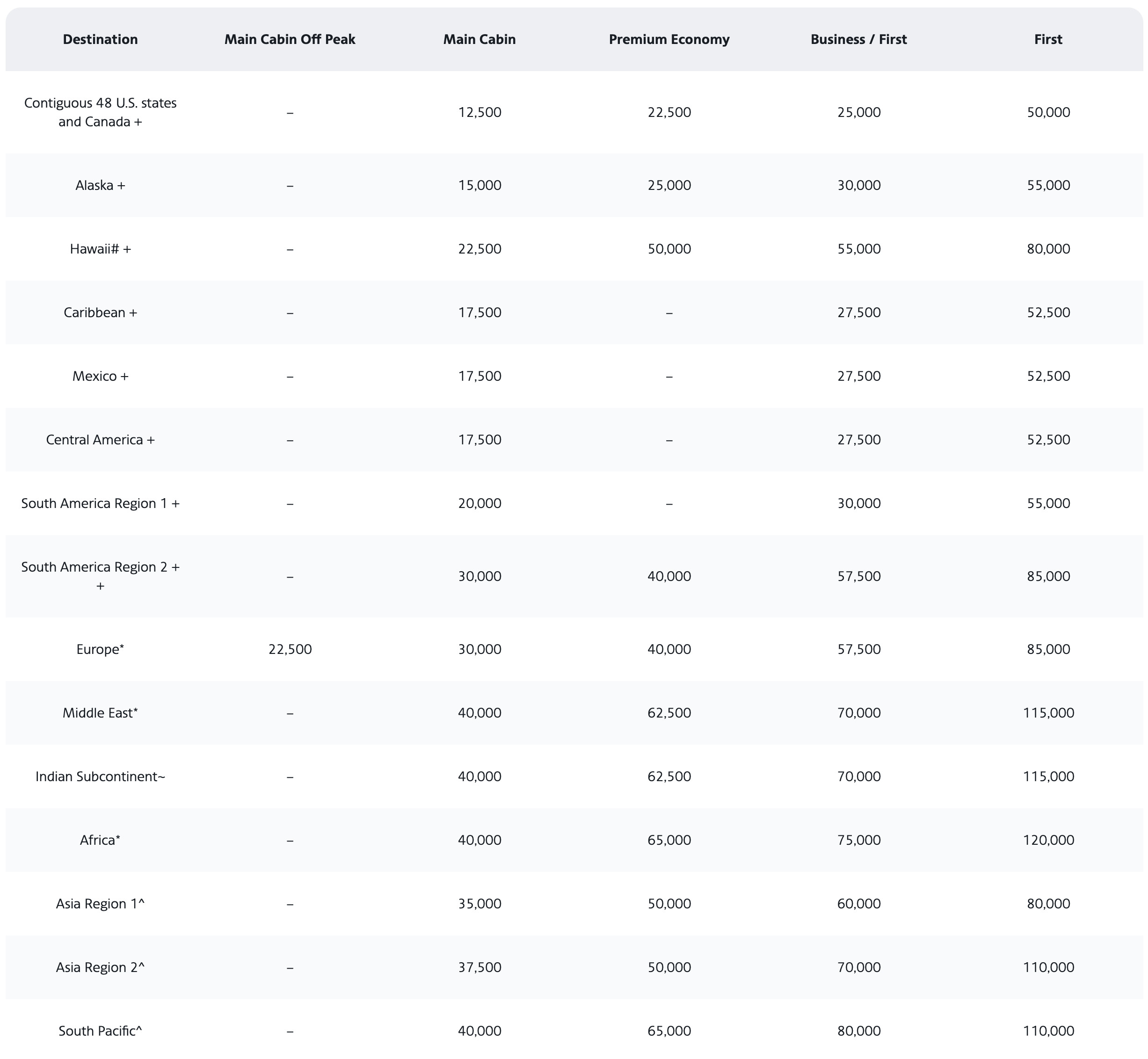This screenshot has height=1059, width=1148.
Task: Click the Asia Region 1^ destination label
Action: pyautogui.click(x=100, y=904)
